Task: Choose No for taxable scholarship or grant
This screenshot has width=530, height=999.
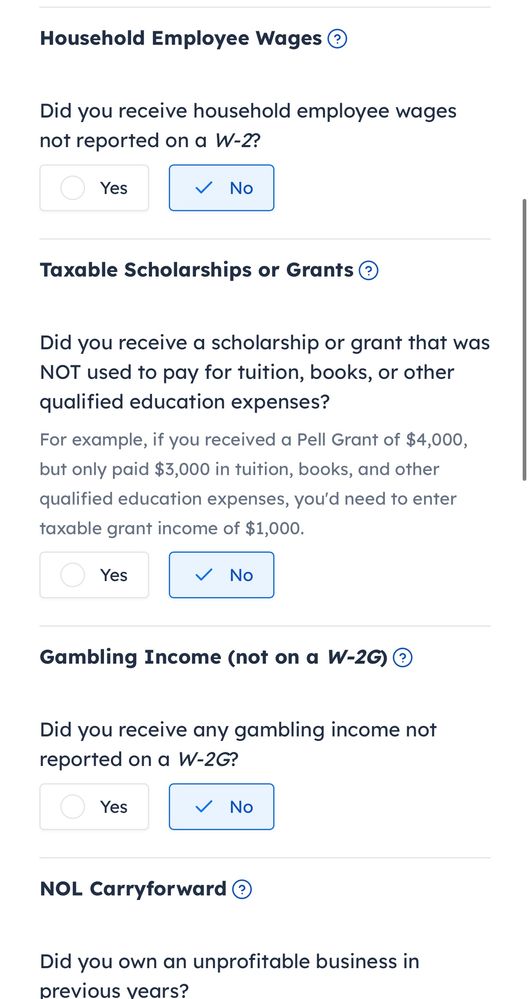Action: [x=222, y=575]
